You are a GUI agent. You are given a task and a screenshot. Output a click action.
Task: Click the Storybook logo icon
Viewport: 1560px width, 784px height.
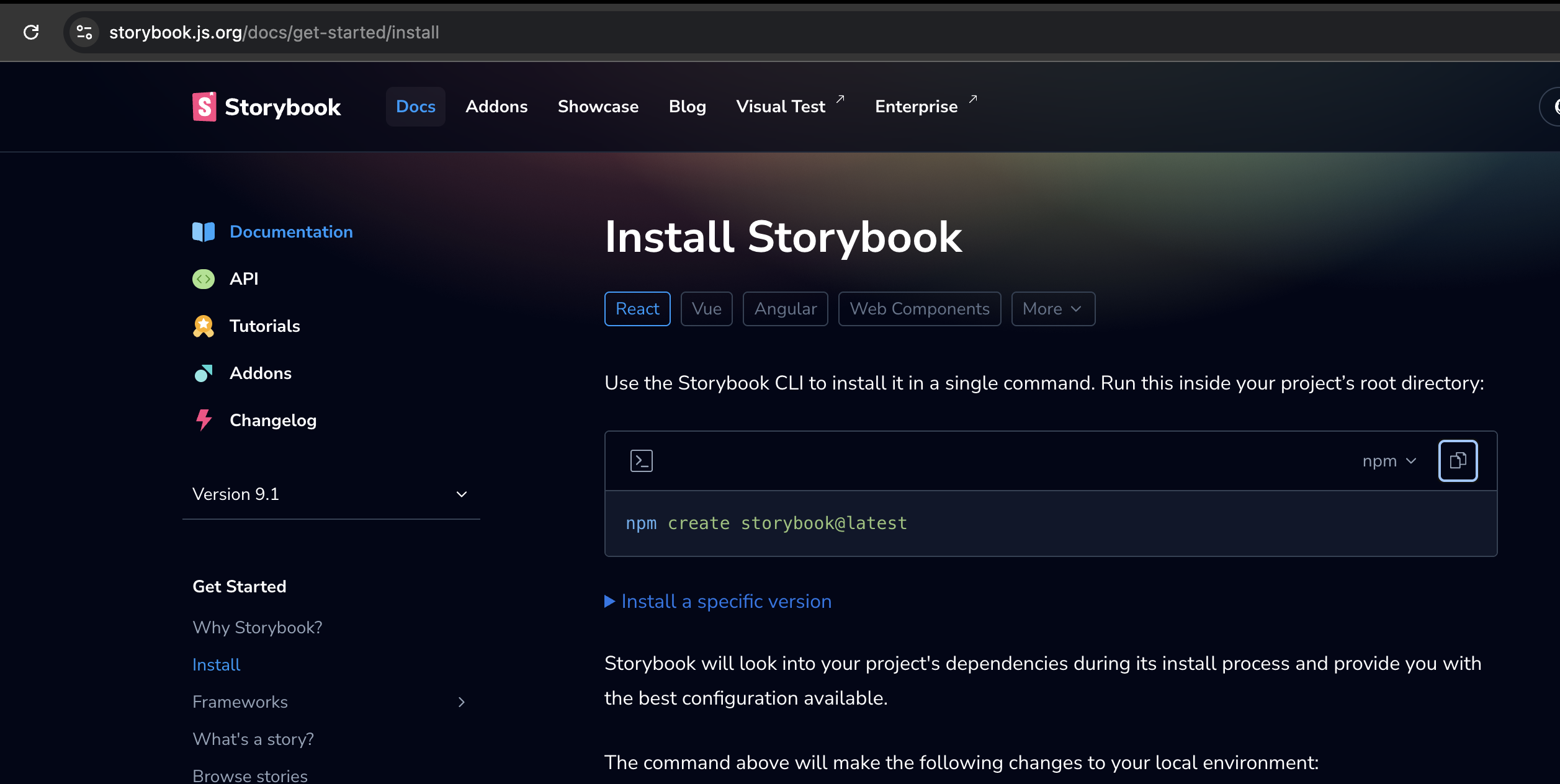[x=204, y=107]
